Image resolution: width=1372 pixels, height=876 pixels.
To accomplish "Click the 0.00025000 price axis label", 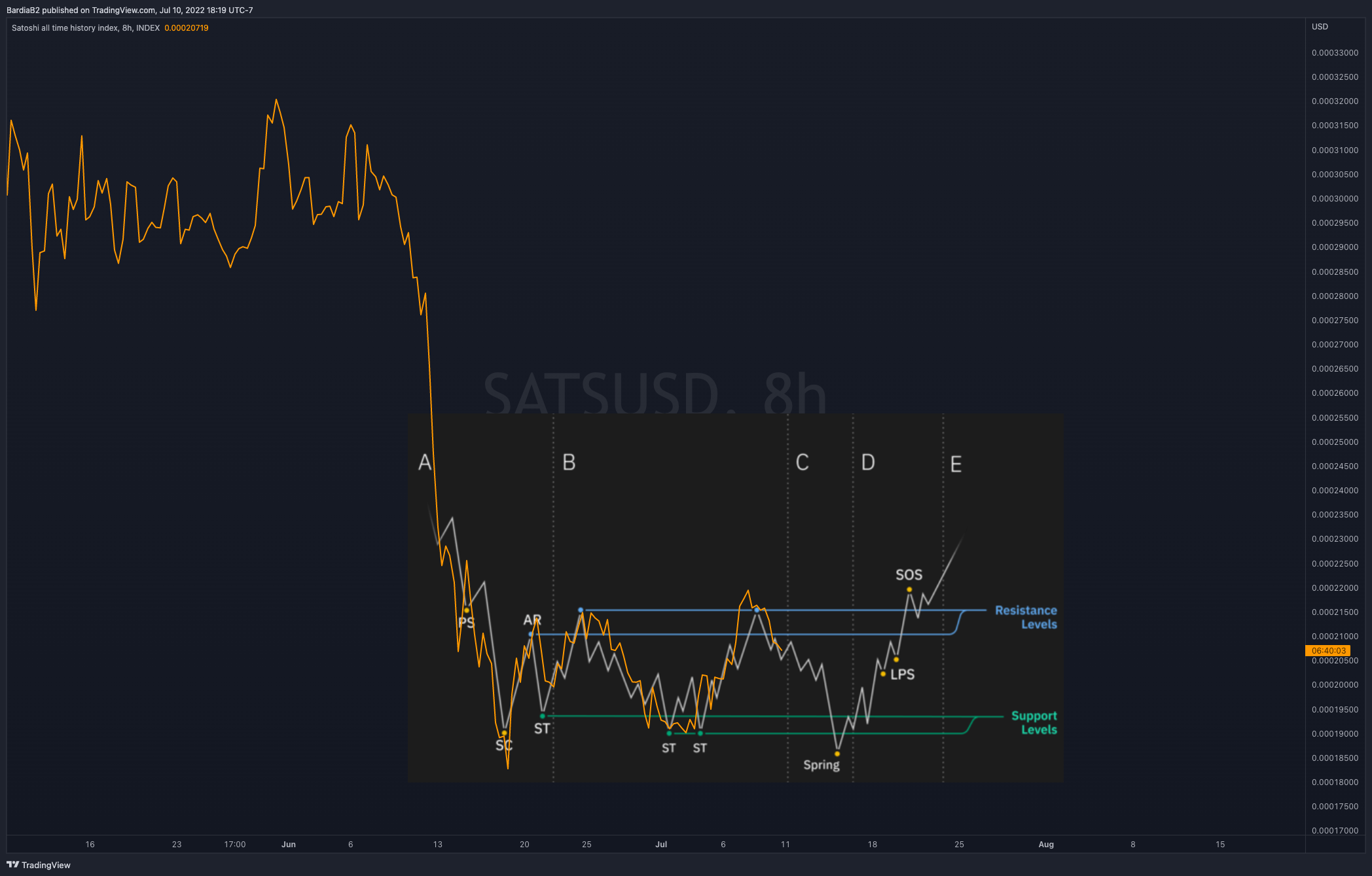I will 1335,442.
